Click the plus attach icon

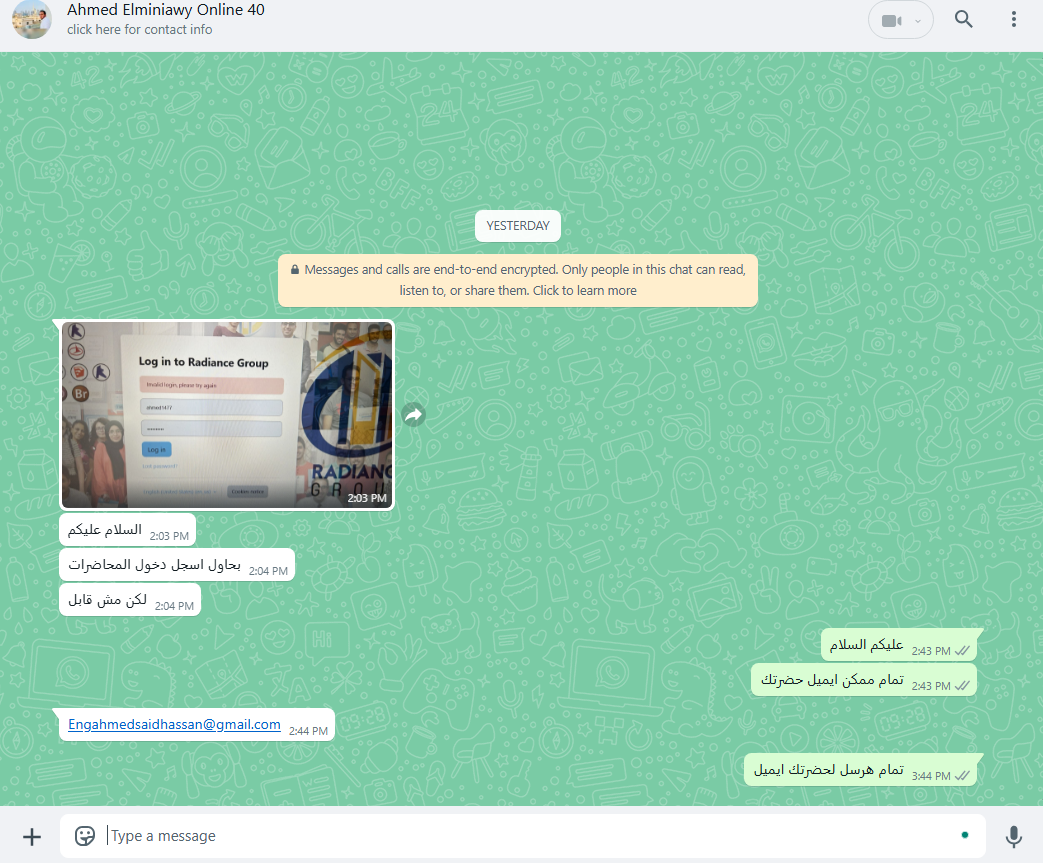tap(32, 836)
